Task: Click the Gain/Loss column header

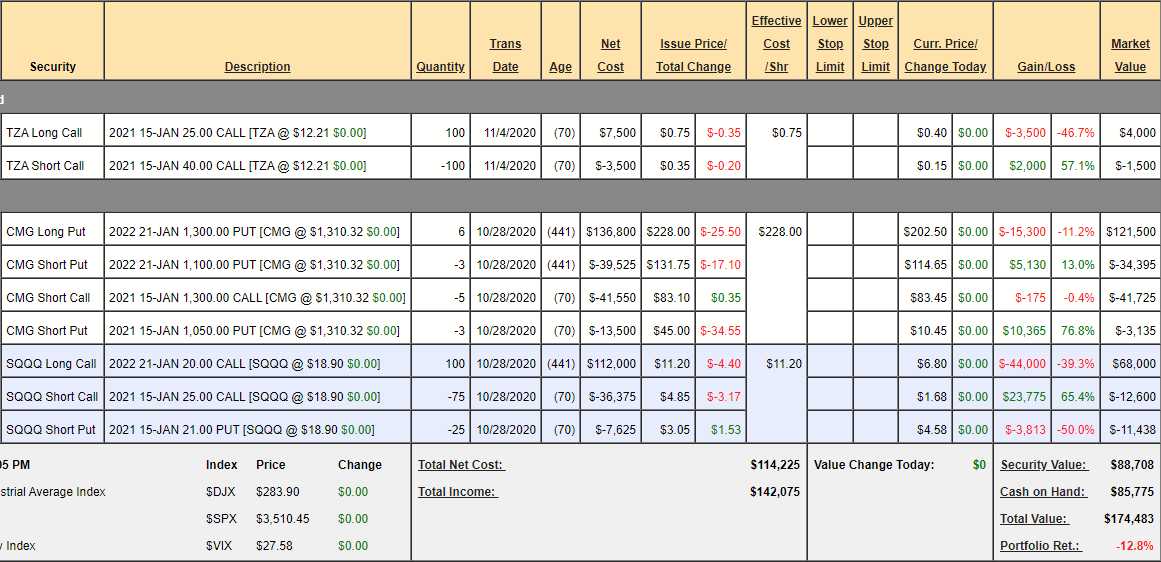Action: (1046, 67)
